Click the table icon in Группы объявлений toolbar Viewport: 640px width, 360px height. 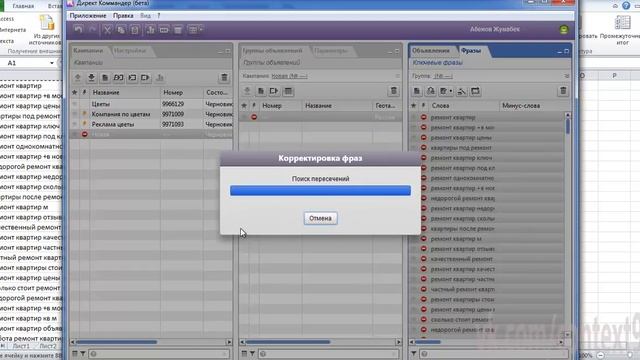pyautogui.click(x=288, y=91)
